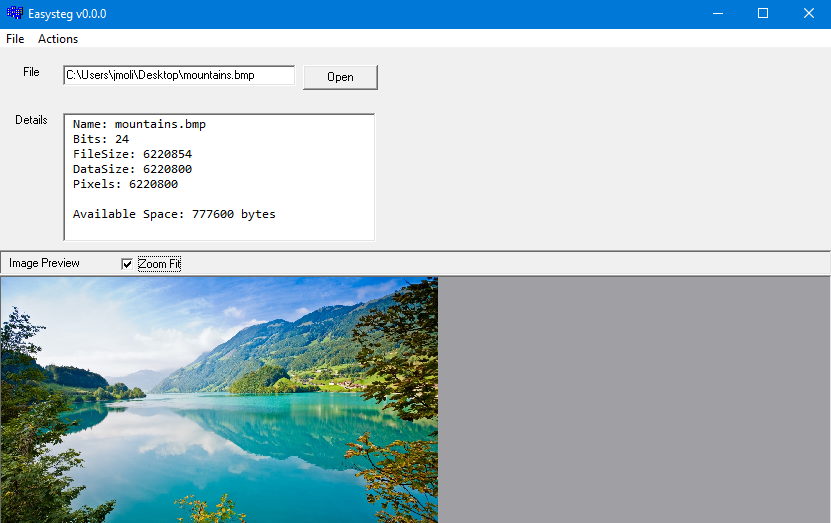Click the Name: mountains.bmp line in Details
The image size is (831, 523).
139,124
